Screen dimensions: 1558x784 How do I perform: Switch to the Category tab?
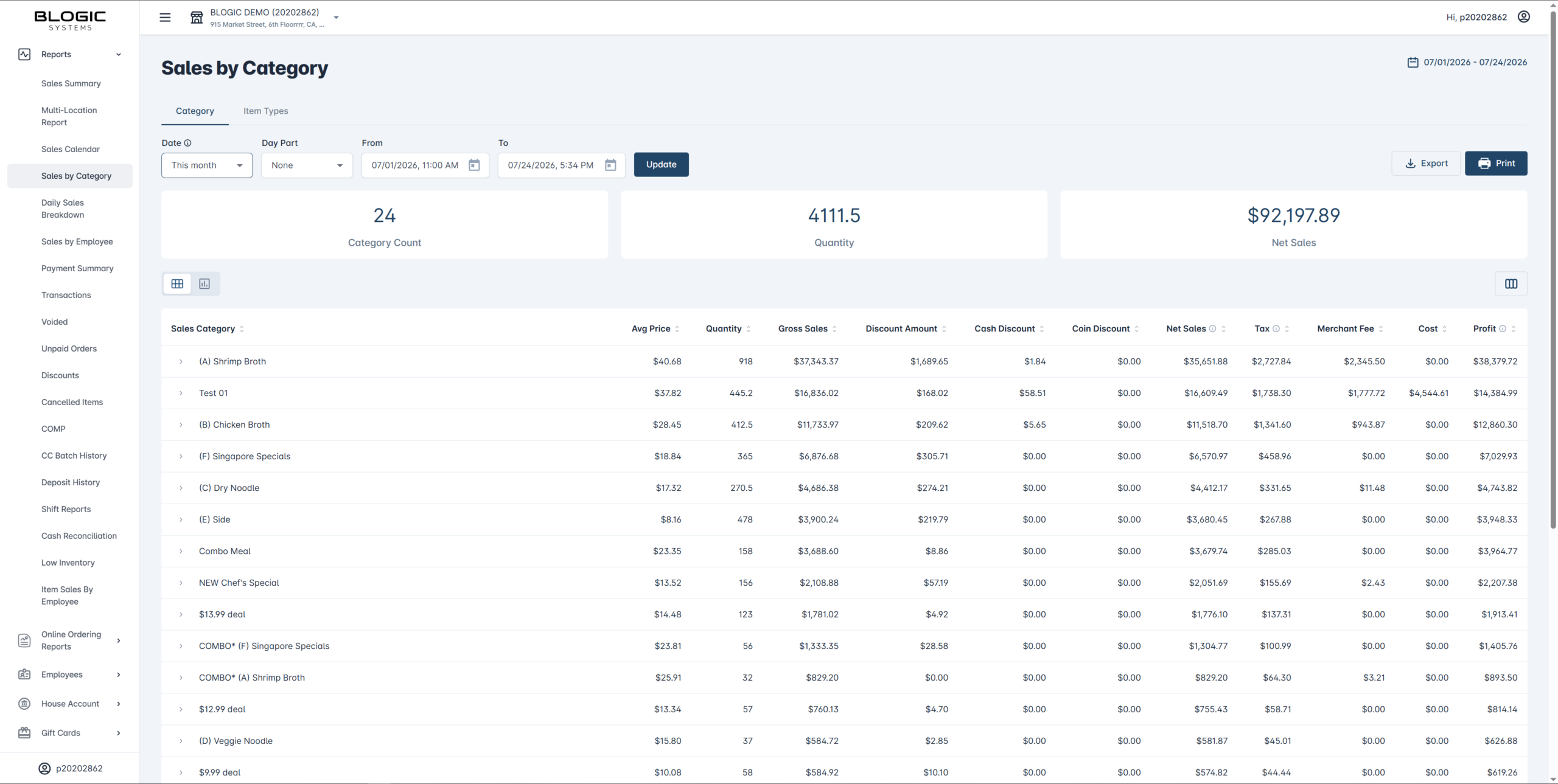click(x=195, y=111)
